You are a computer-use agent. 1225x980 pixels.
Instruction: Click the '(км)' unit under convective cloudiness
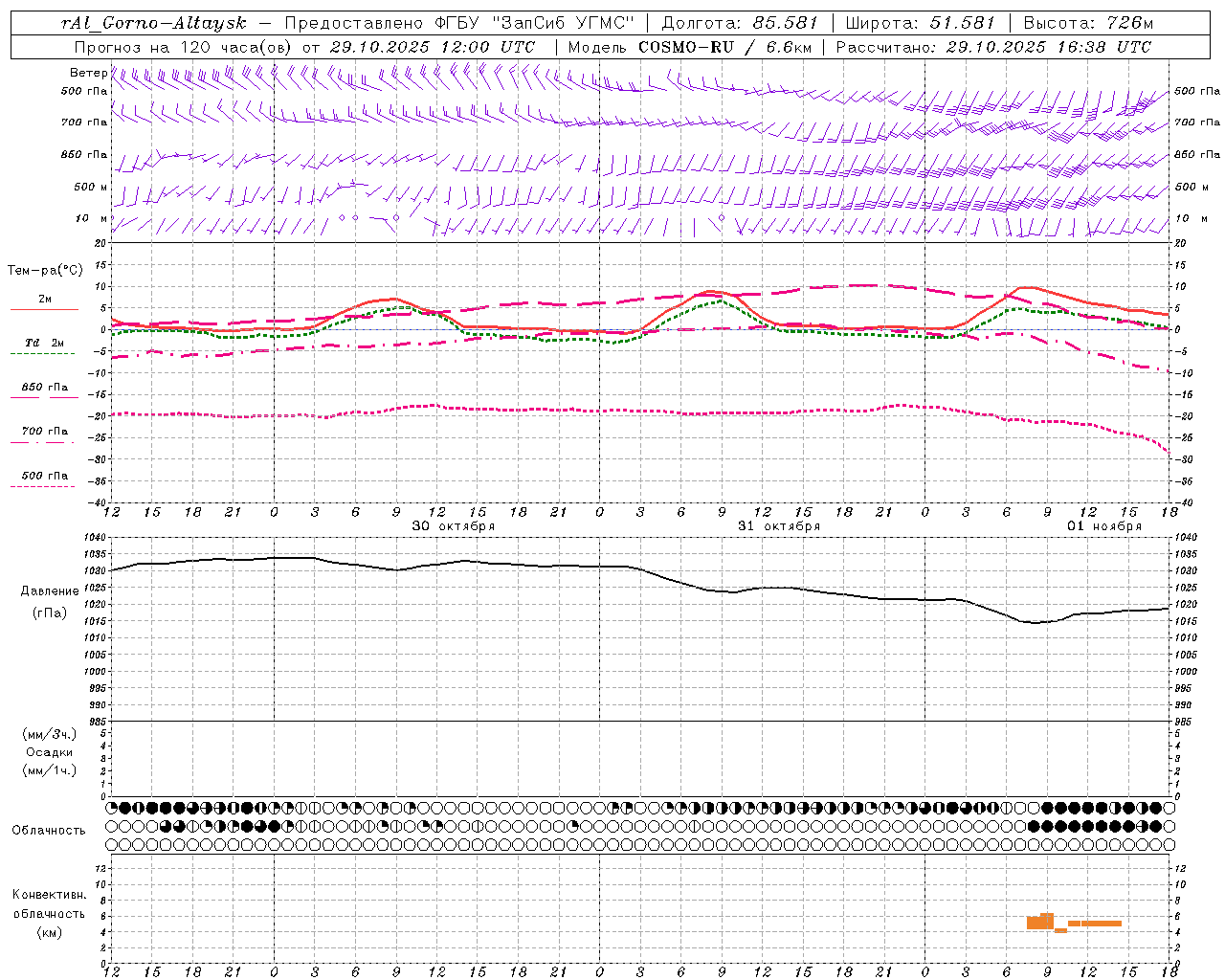point(50,932)
